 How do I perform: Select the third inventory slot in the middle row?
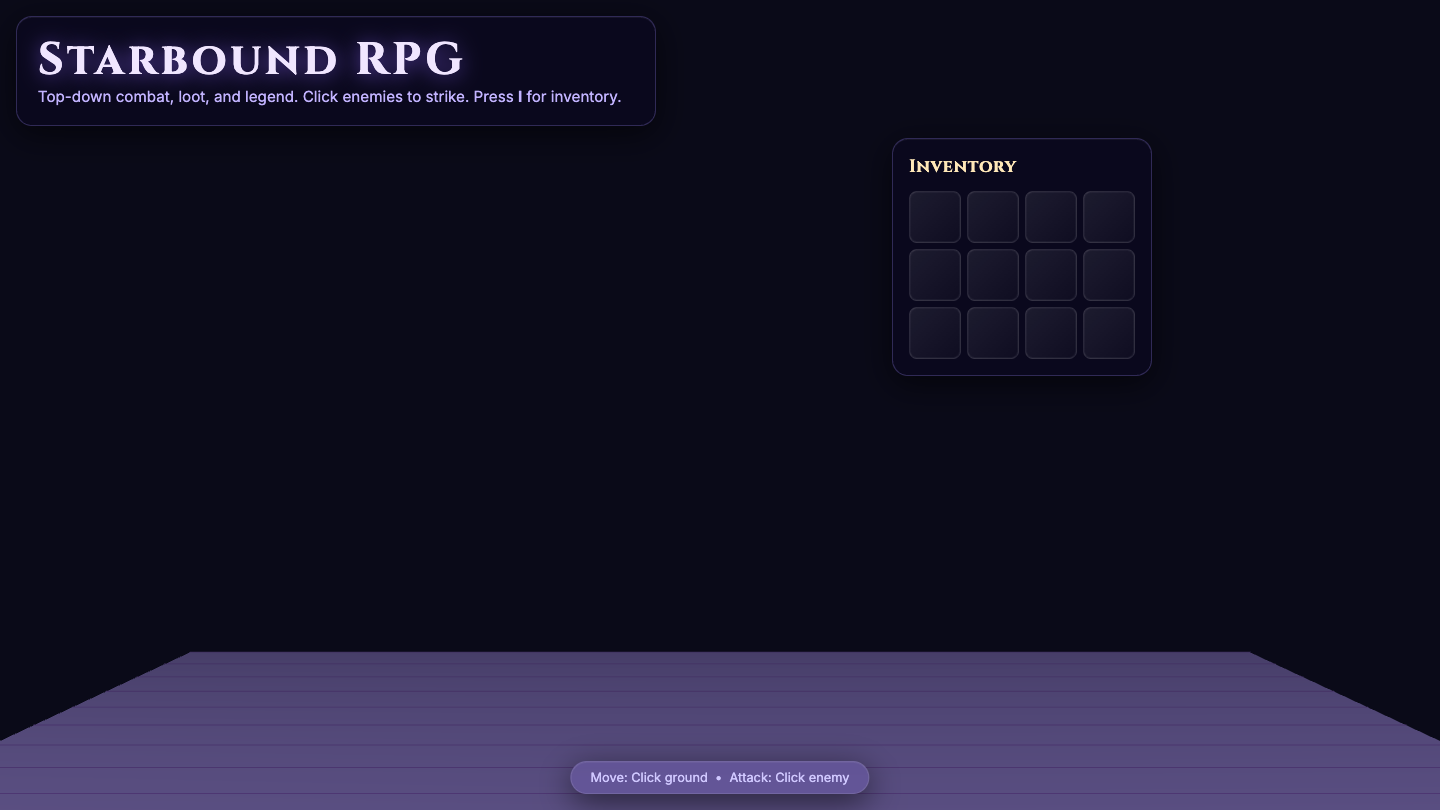click(x=1051, y=275)
